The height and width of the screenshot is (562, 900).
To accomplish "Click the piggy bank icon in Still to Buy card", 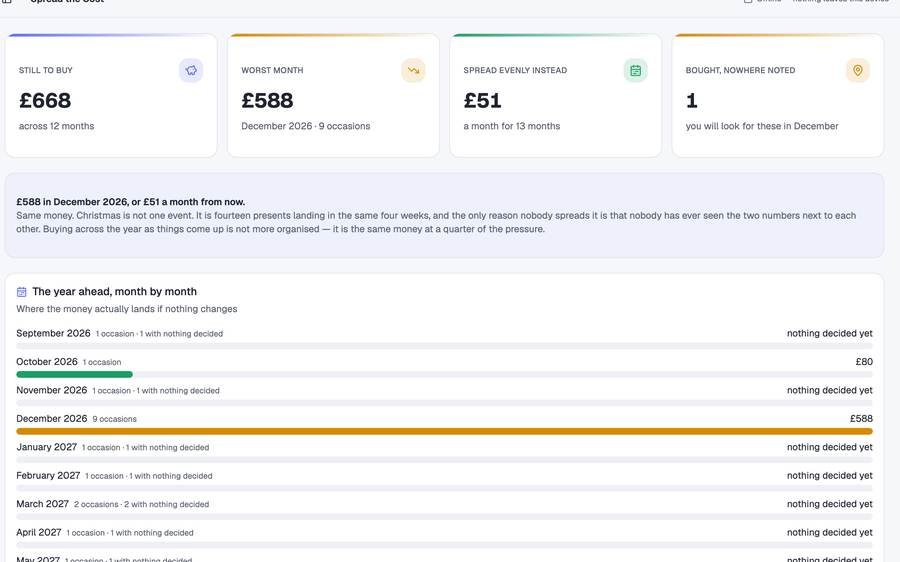I will [x=191, y=71].
